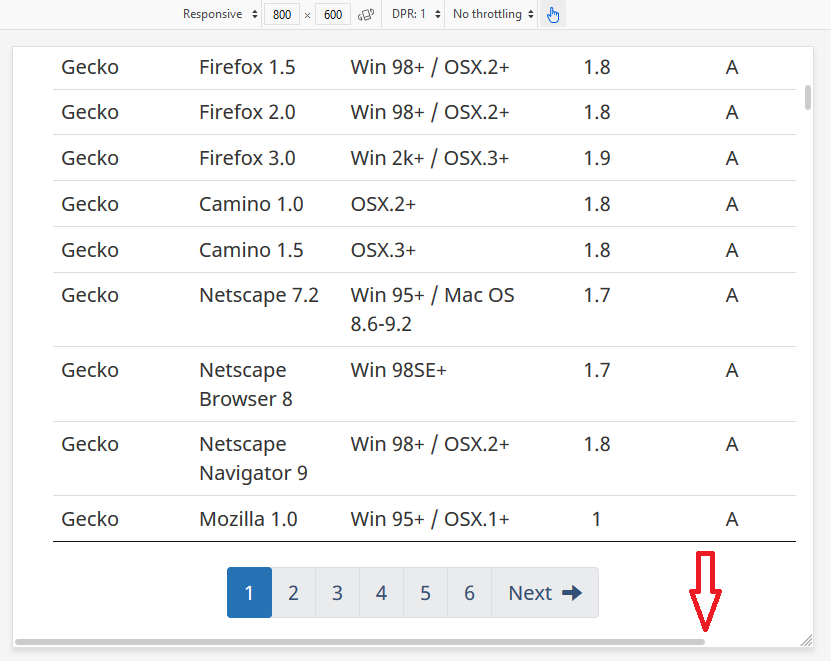The width and height of the screenshot is (831, 661).
Task: Click the Firefox 3.0 table cell
Action: point(247,158)
